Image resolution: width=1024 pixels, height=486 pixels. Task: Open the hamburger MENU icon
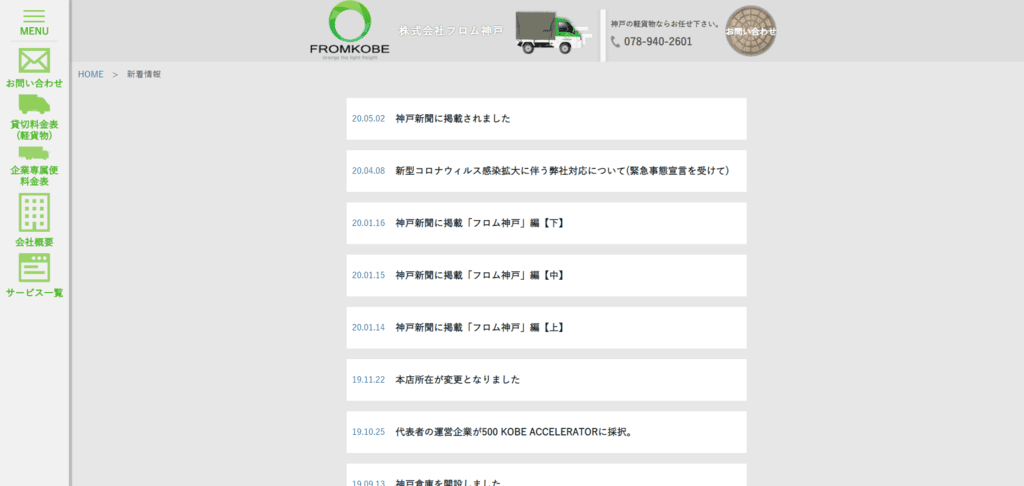pyautogui.click(x=34, y=17)
